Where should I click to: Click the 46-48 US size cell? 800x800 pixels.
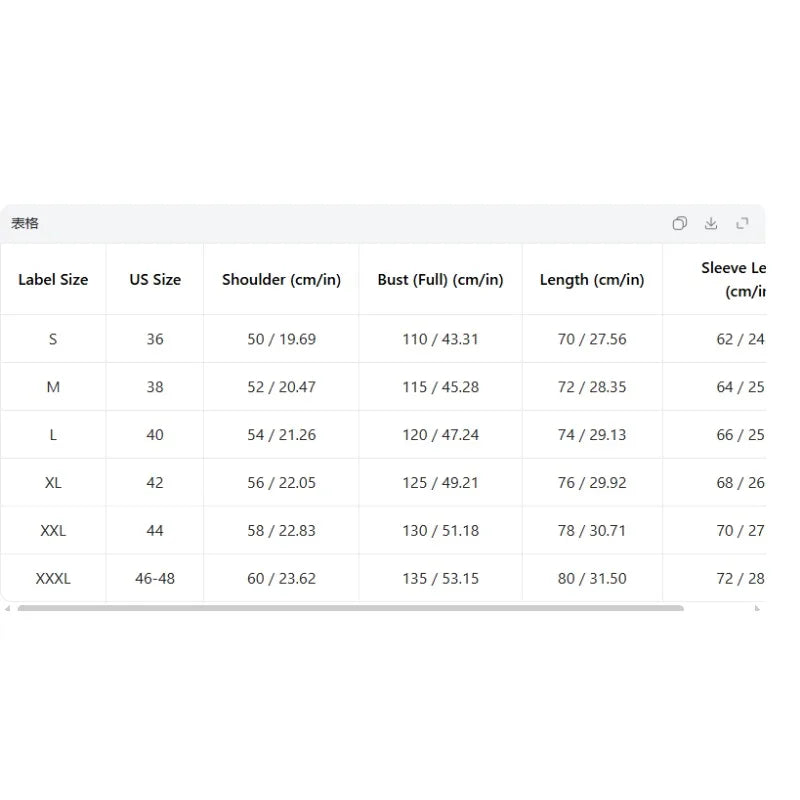click(x=155, y=579)
